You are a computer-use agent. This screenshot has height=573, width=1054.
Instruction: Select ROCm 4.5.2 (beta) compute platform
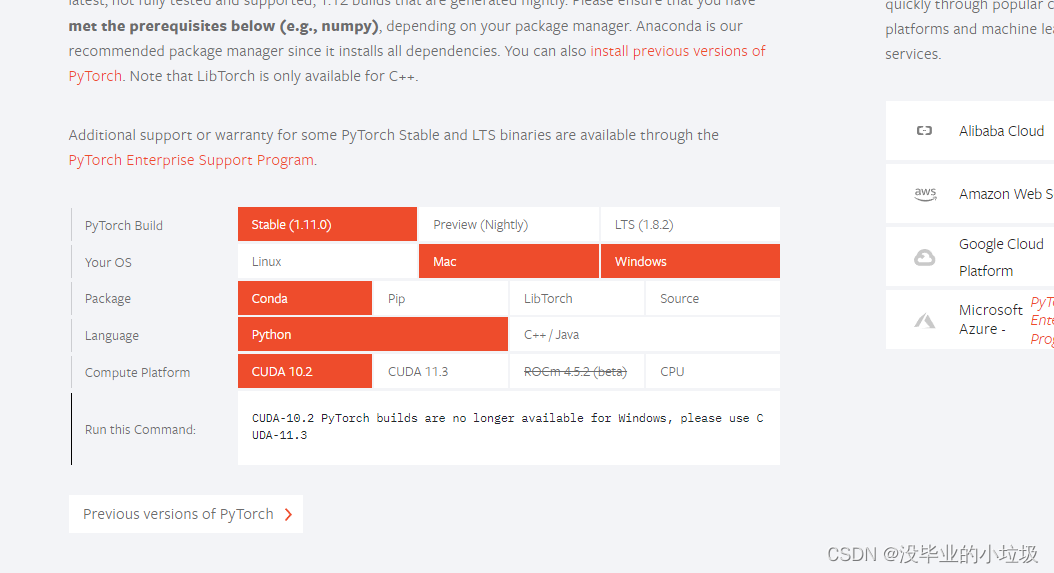pos(577,372)
